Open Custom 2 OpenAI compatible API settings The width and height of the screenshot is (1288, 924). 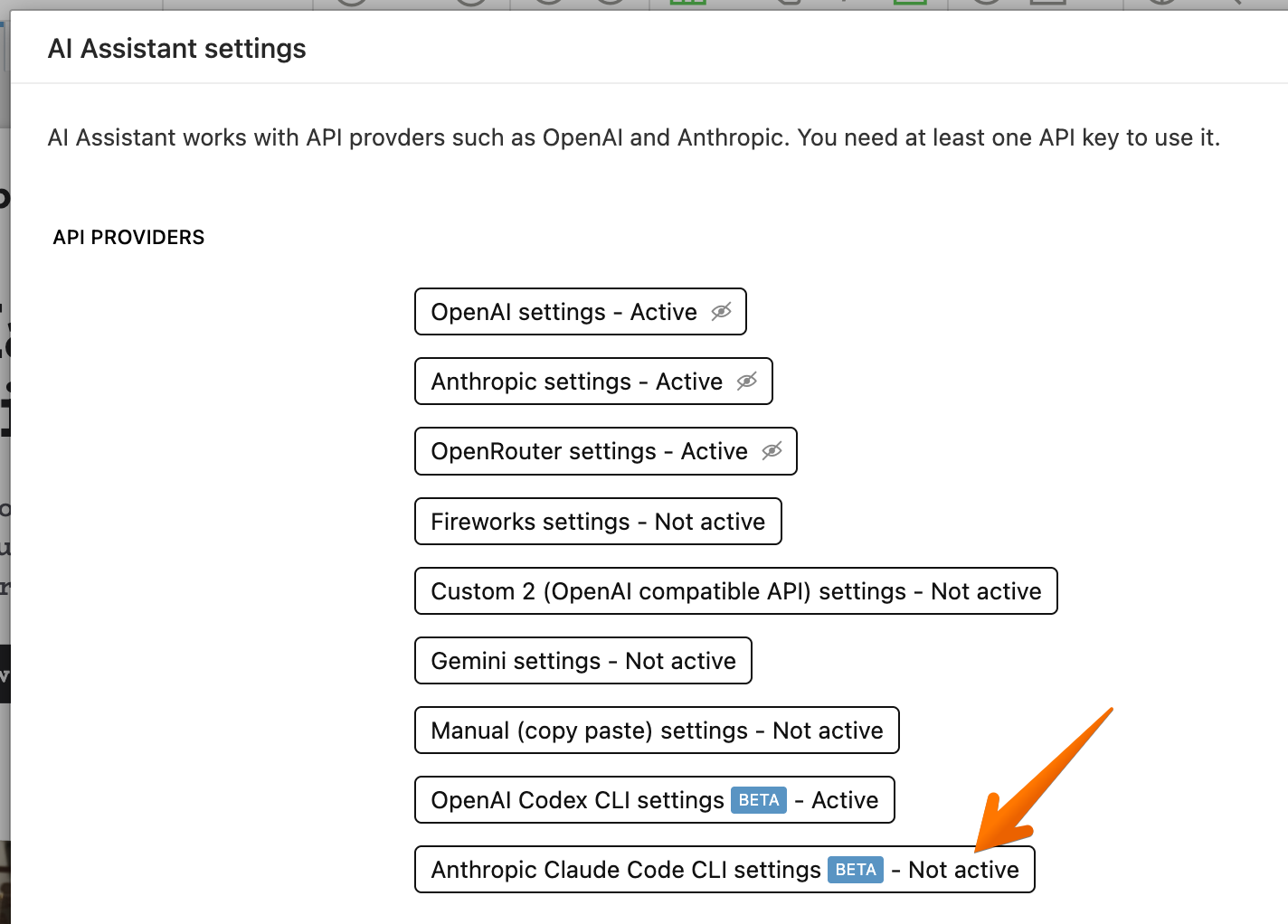735,591
